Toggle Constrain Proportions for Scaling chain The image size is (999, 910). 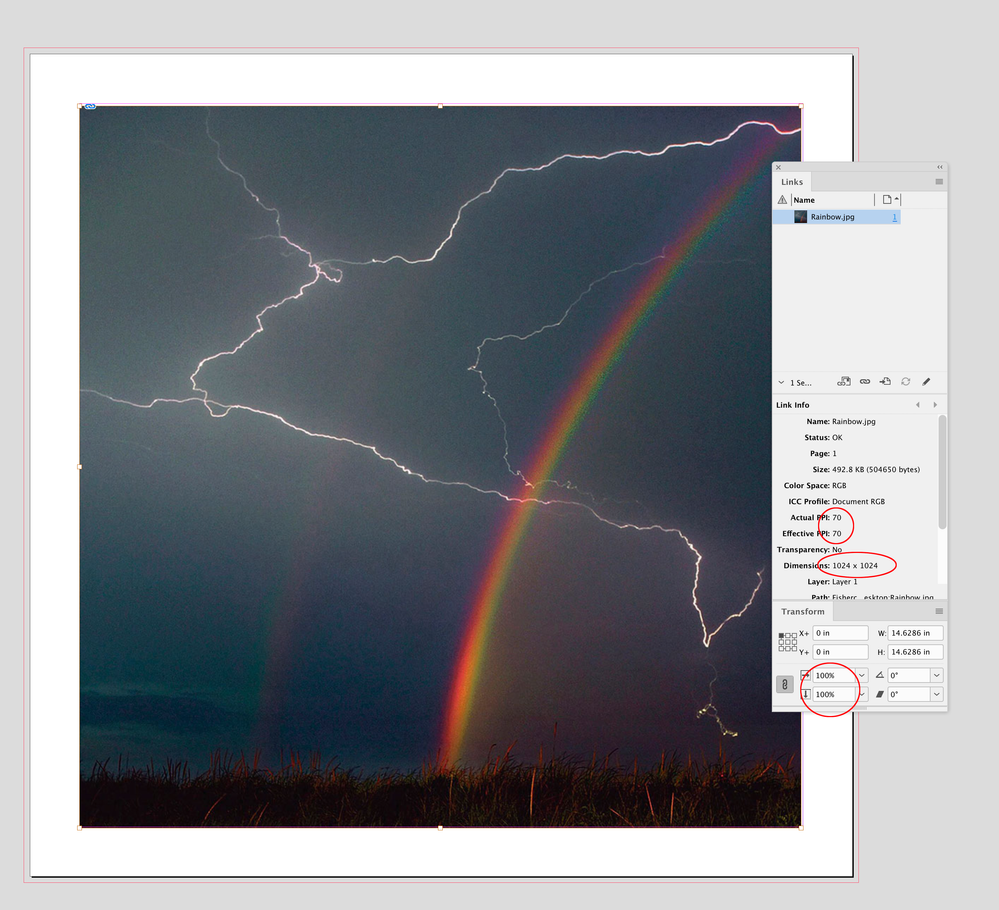pos(785,684)
